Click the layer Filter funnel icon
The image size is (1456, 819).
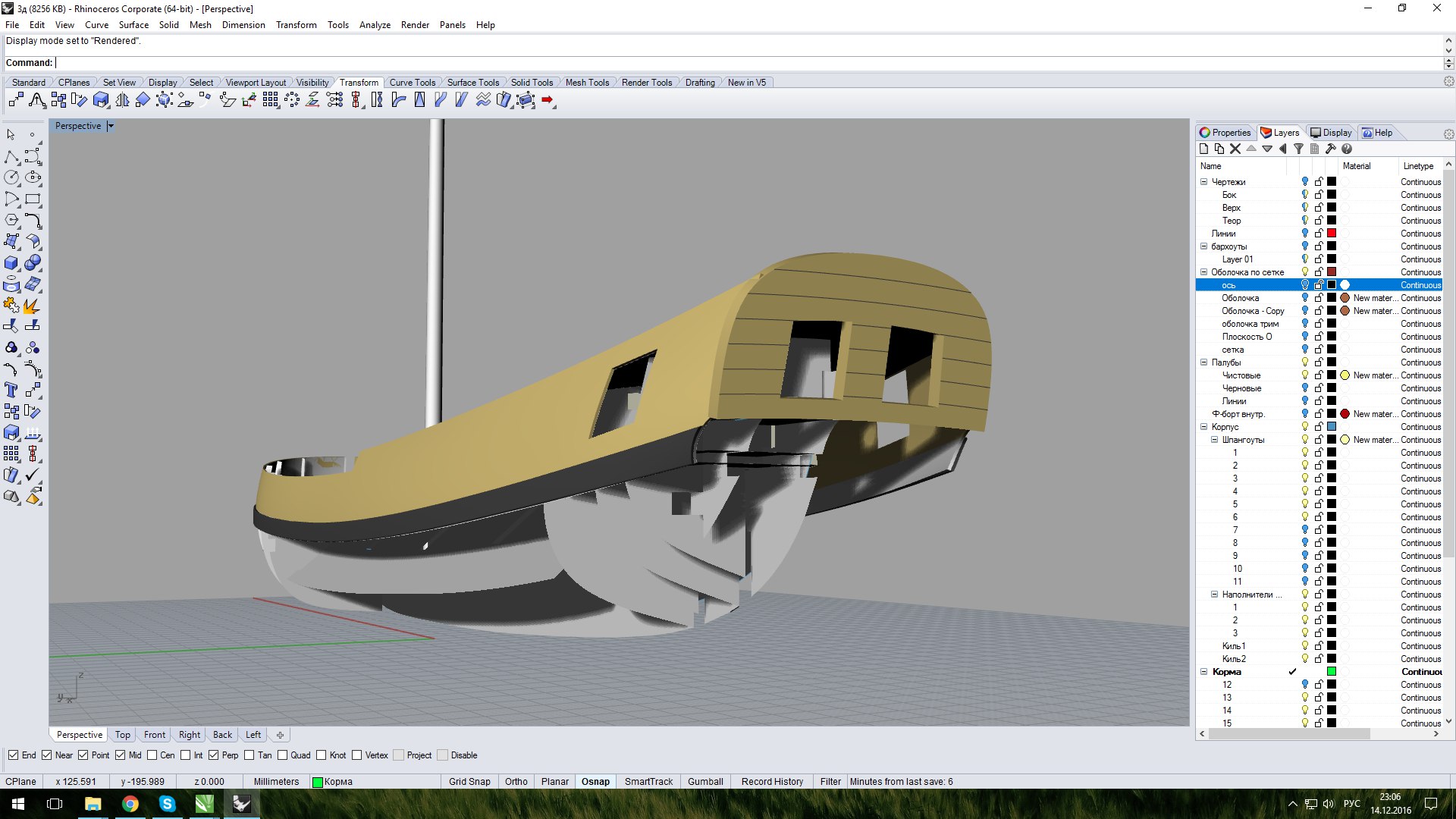pos(1298,149)
